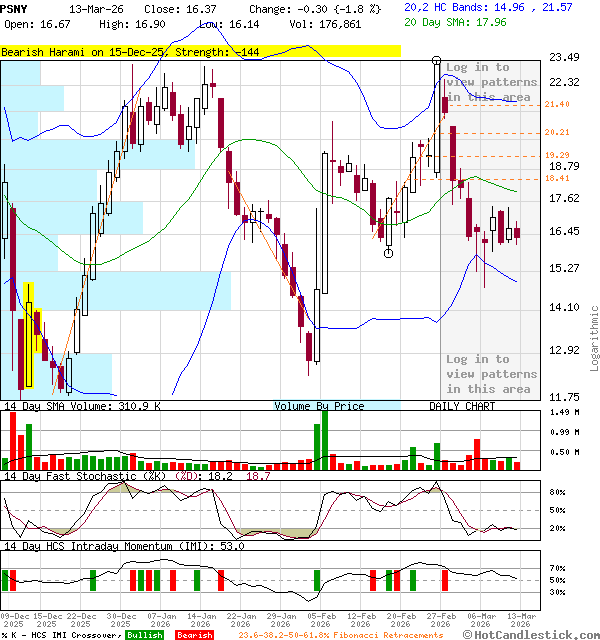
Task: Click the lower 'Log in to view patterns' notice
Action: (x=491, y=374)
